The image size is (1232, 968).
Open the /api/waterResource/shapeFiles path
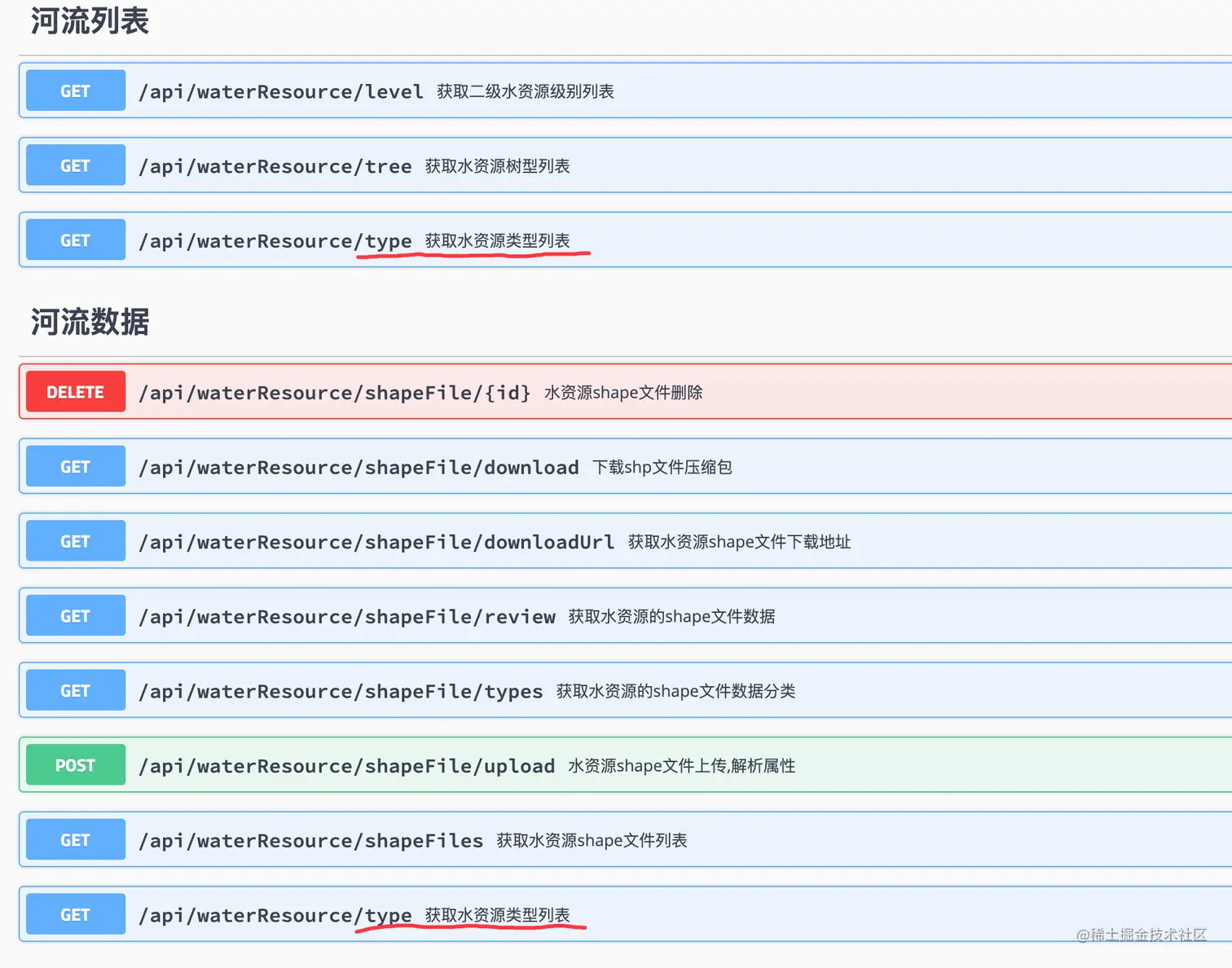click(311, 840)
